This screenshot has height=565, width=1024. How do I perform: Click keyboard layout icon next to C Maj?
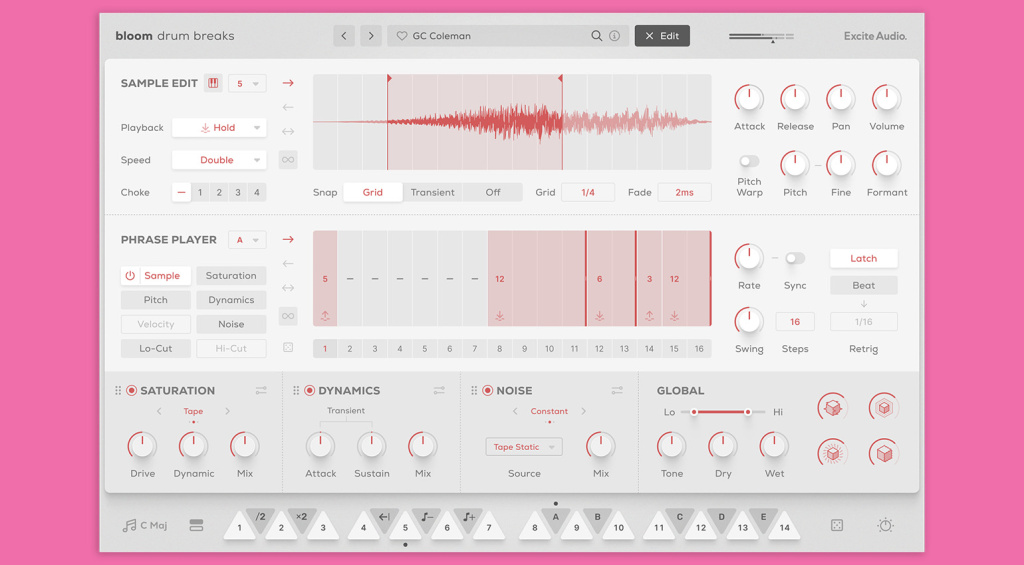pos(196,525)
